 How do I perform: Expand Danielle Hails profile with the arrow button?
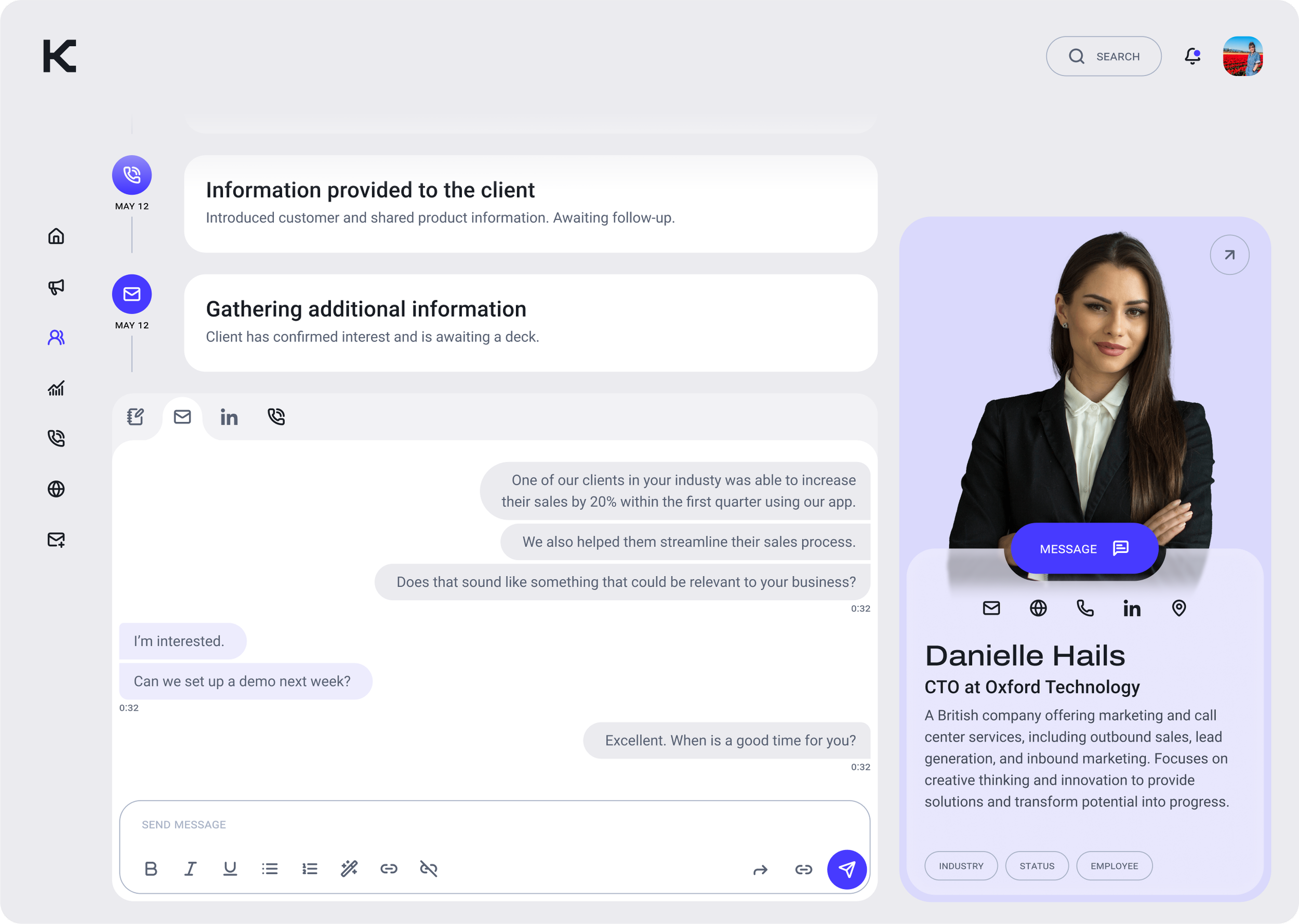(1229, 255)
